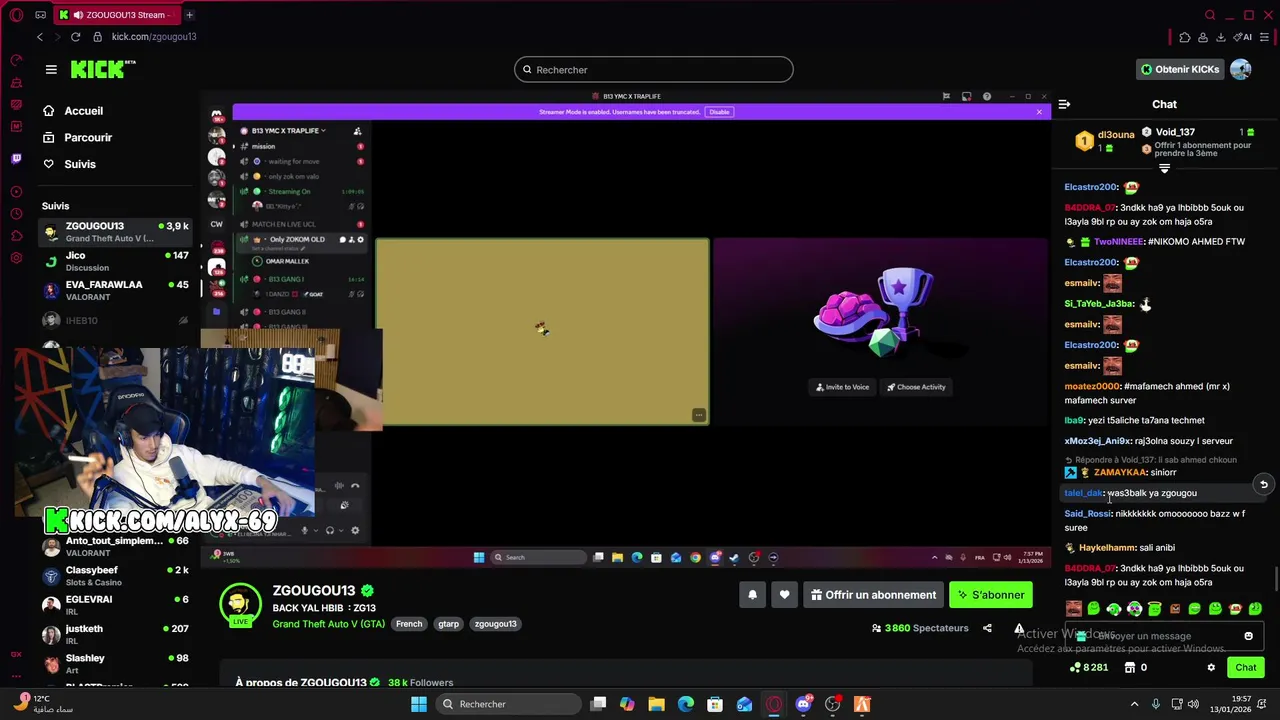Open Opera GX extensions cube in sidebar

(16, 236)
